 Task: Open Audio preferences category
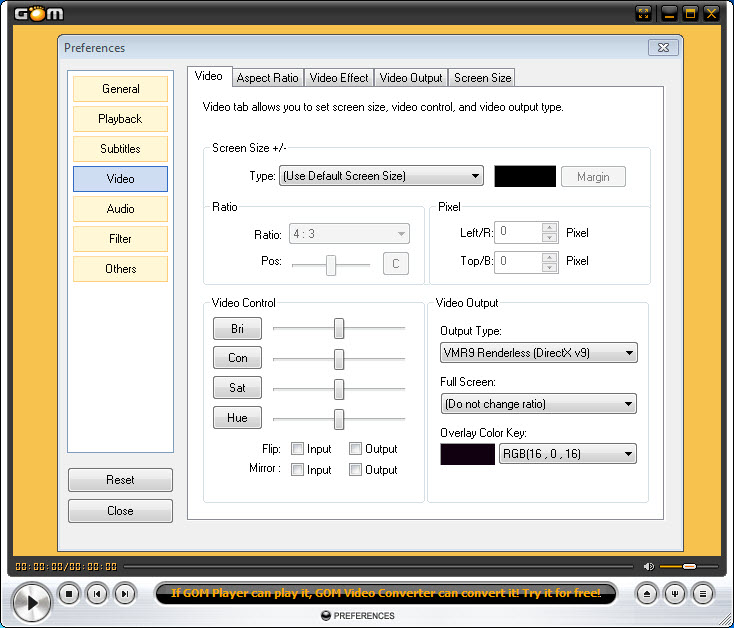(120, 209)
